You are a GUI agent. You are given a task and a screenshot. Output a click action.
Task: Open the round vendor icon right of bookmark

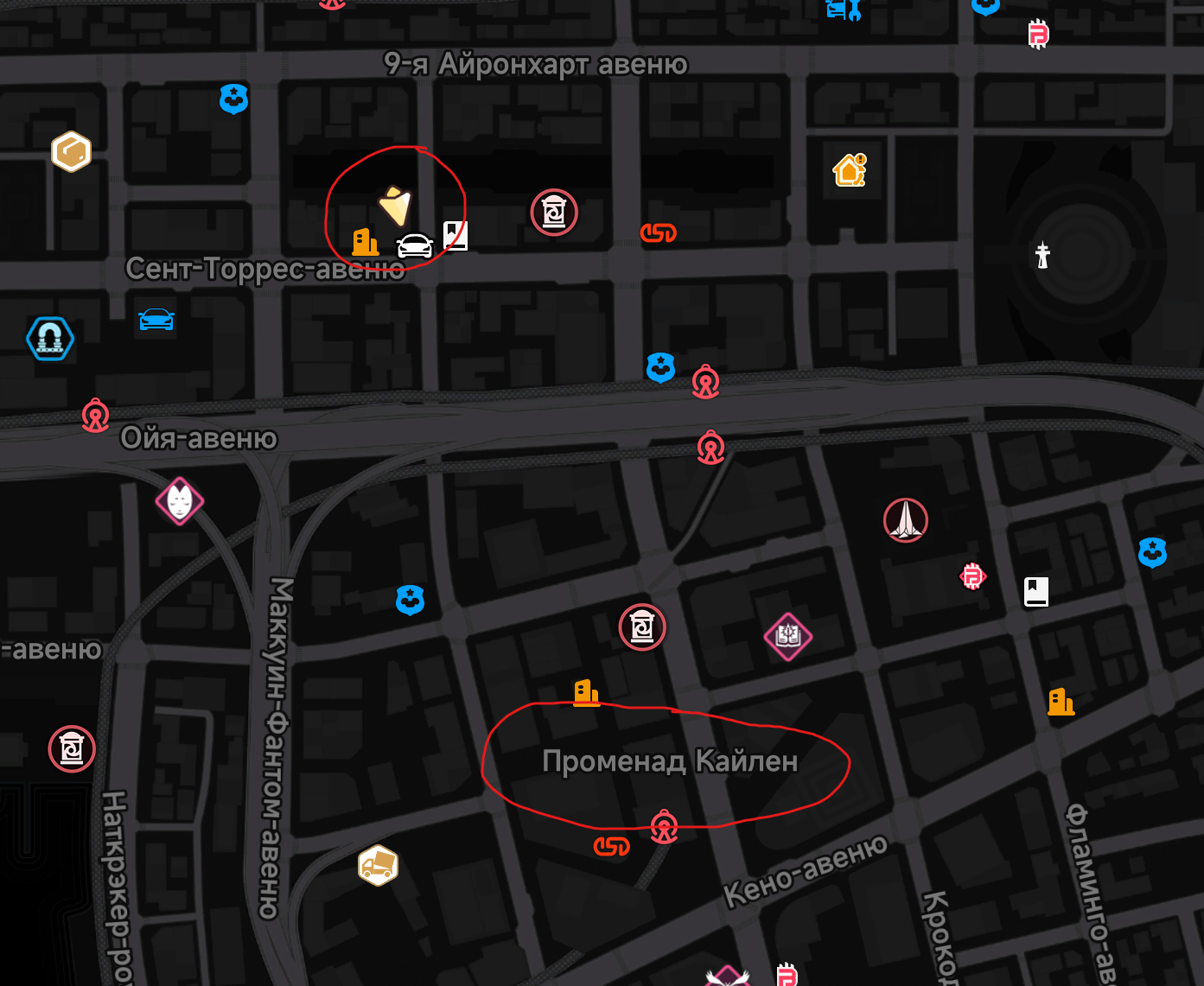click(554, 213)
